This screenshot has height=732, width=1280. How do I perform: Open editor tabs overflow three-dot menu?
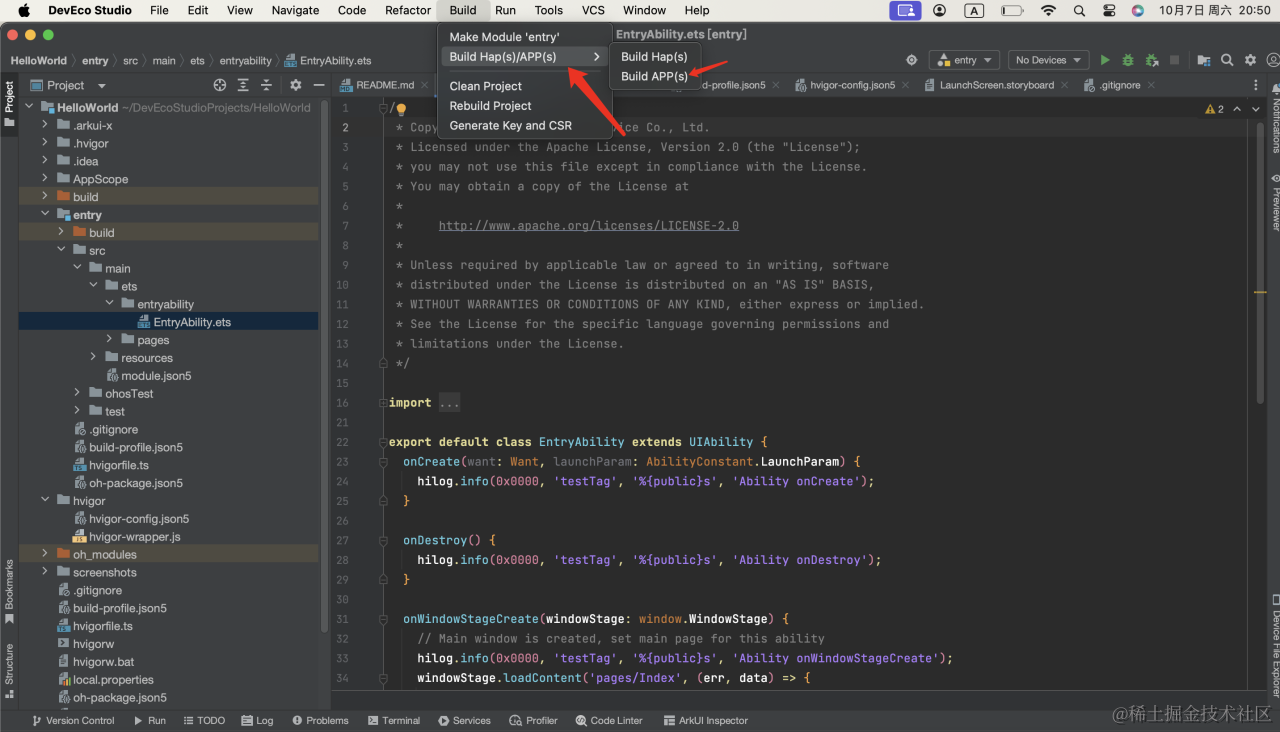[1256, 85]
